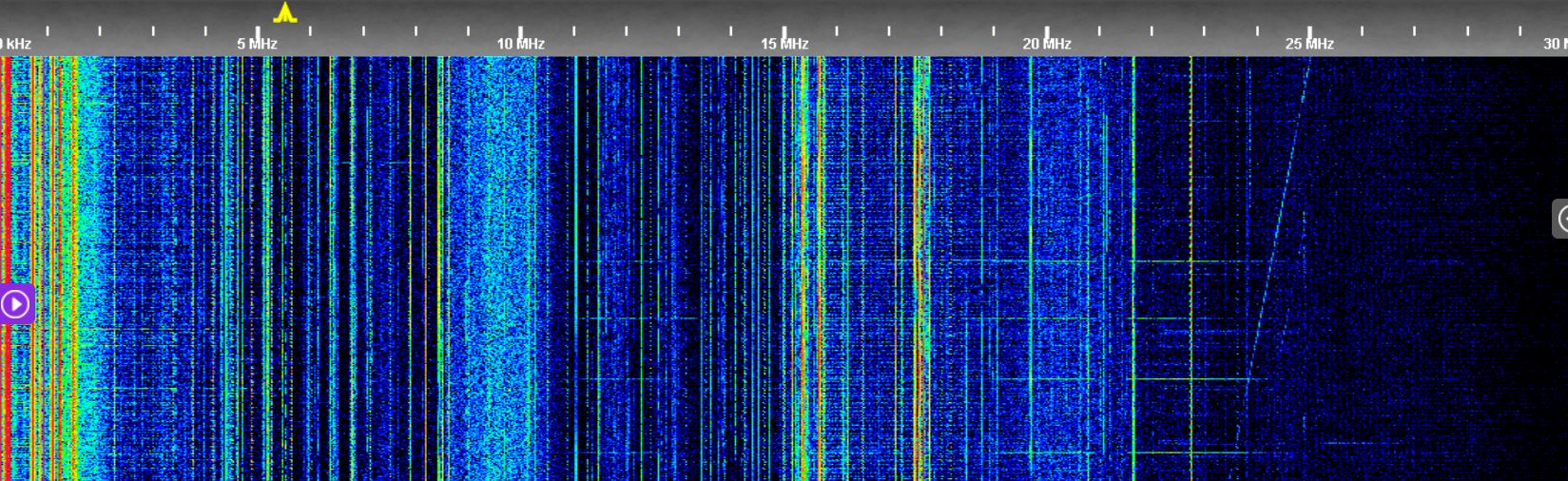Click the yellow tuning marker on the frequency scale
This screenshot has height=481, width=1568.
click(x=285, y=12)
